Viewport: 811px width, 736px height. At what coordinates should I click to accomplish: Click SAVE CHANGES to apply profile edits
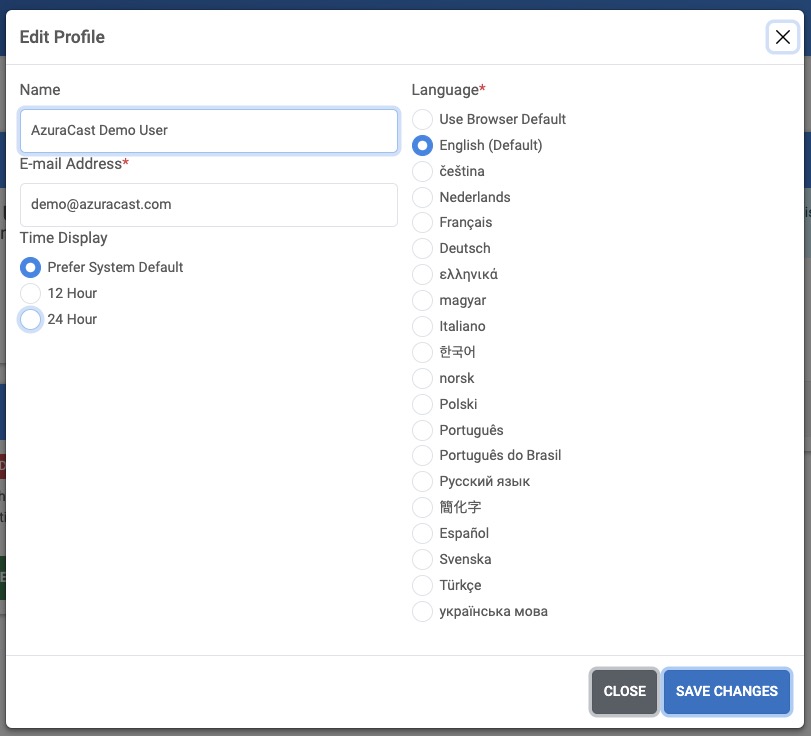coord(727,691)
